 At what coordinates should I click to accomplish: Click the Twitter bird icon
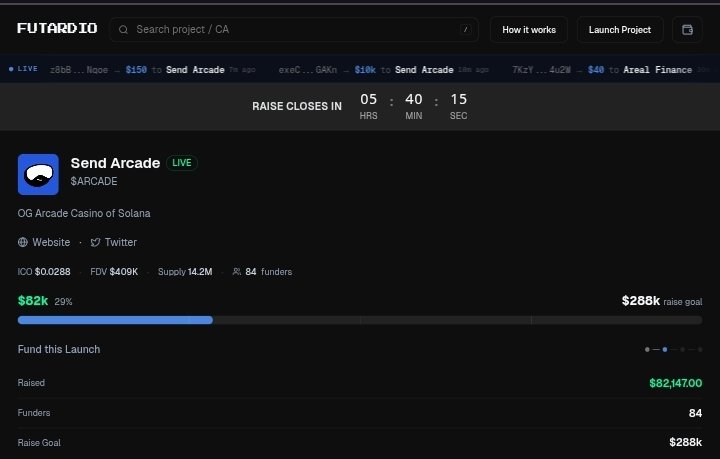[x=95, y=242]
